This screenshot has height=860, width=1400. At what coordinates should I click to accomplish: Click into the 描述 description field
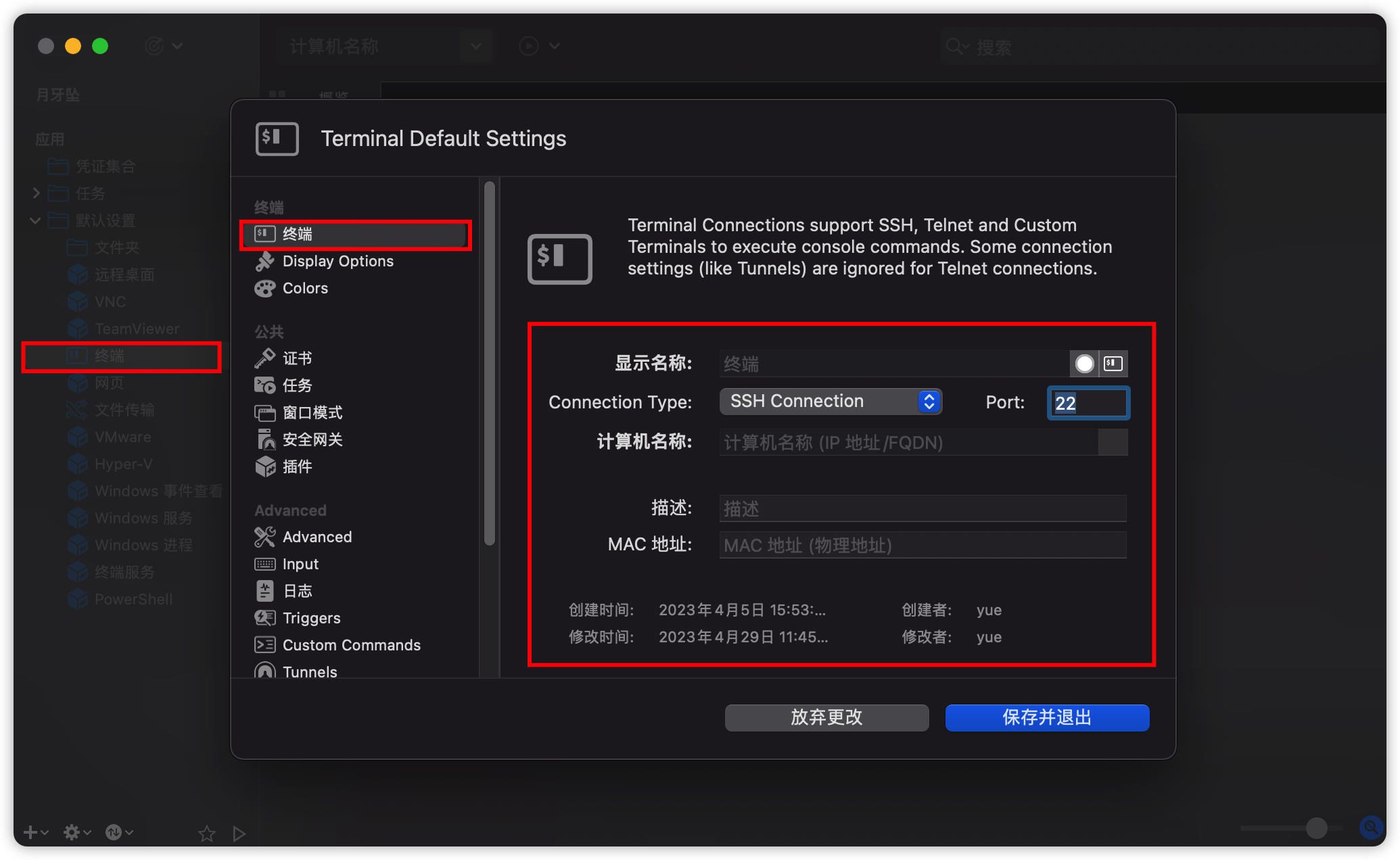[x=923, y=508]
